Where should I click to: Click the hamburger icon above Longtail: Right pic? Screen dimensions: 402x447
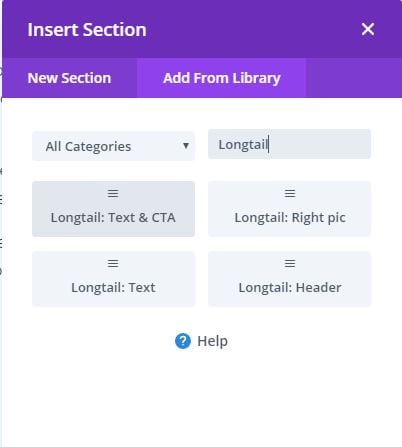coord(290,194)
